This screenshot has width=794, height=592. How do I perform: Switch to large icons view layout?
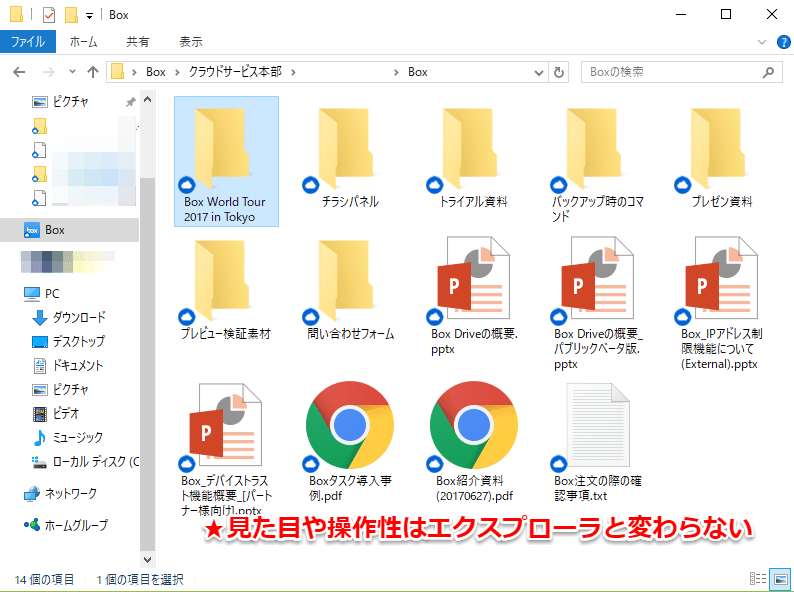pyautogui.click(x=780, y=578)
